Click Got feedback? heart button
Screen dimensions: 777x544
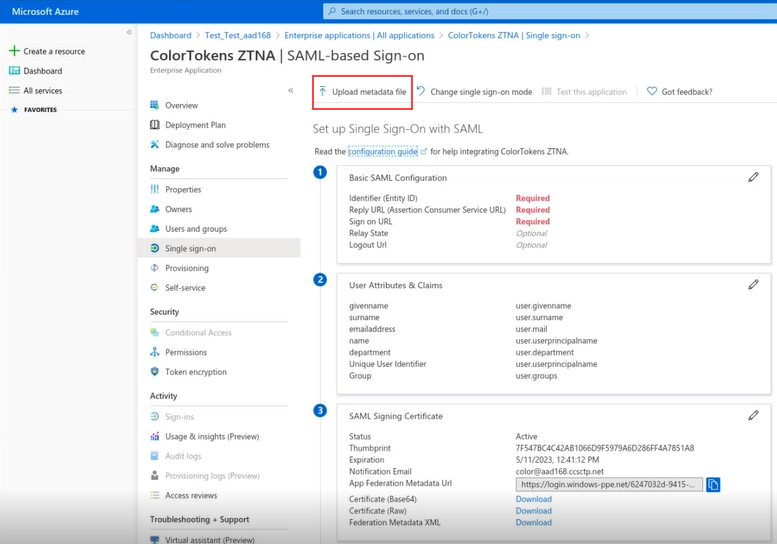point(680,92)
